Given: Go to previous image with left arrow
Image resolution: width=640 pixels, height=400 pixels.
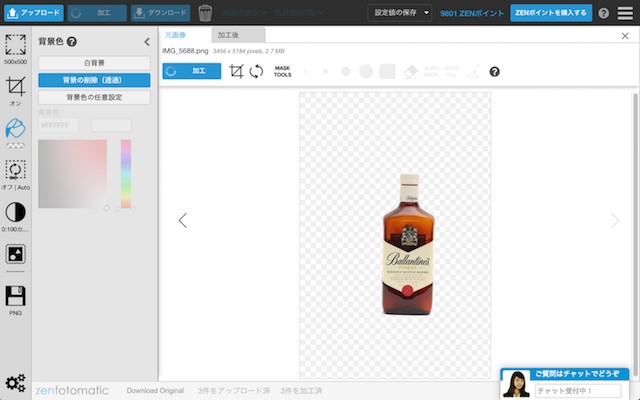Looking at the screenshot, I should coord(182,220).
